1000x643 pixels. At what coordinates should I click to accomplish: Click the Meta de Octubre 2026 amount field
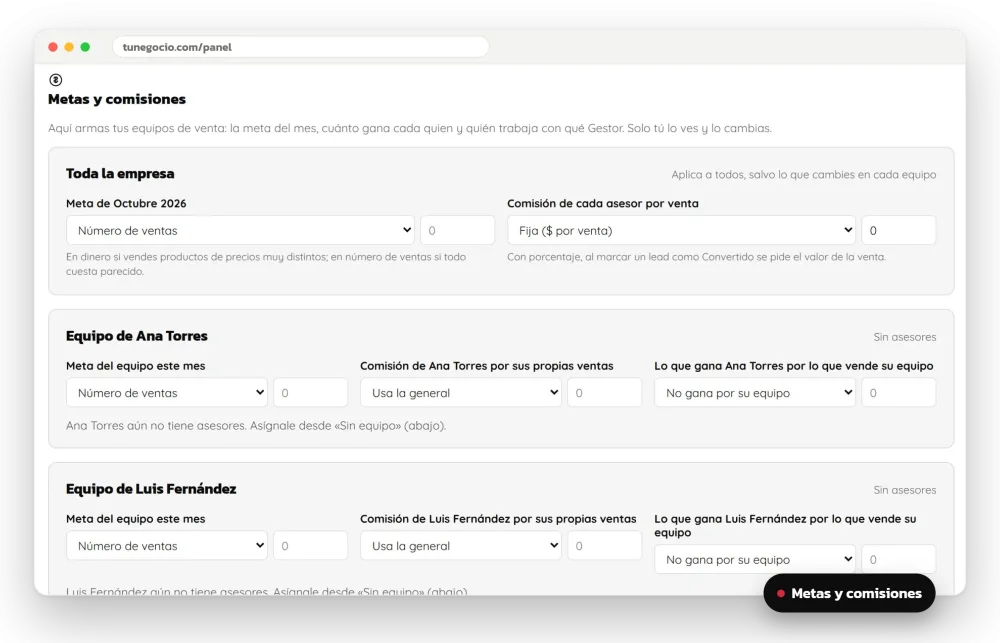457,230
